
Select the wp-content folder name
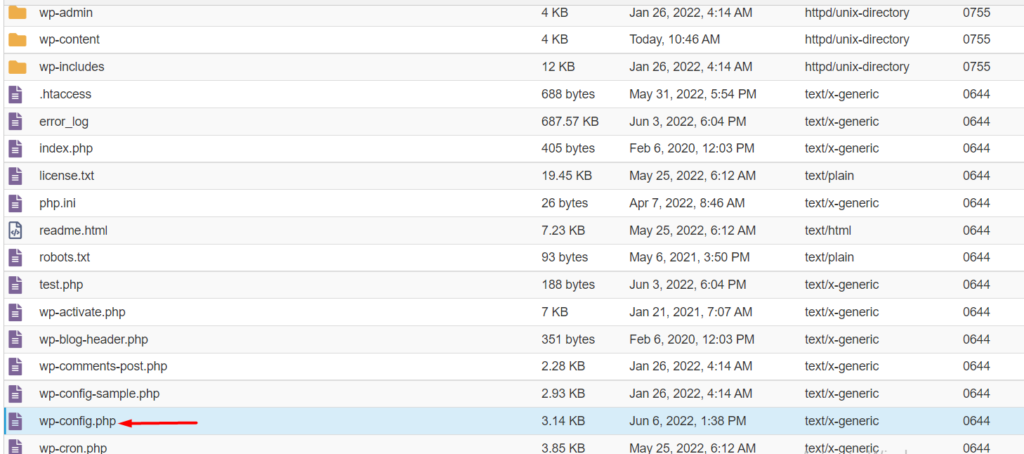point(69,39)
